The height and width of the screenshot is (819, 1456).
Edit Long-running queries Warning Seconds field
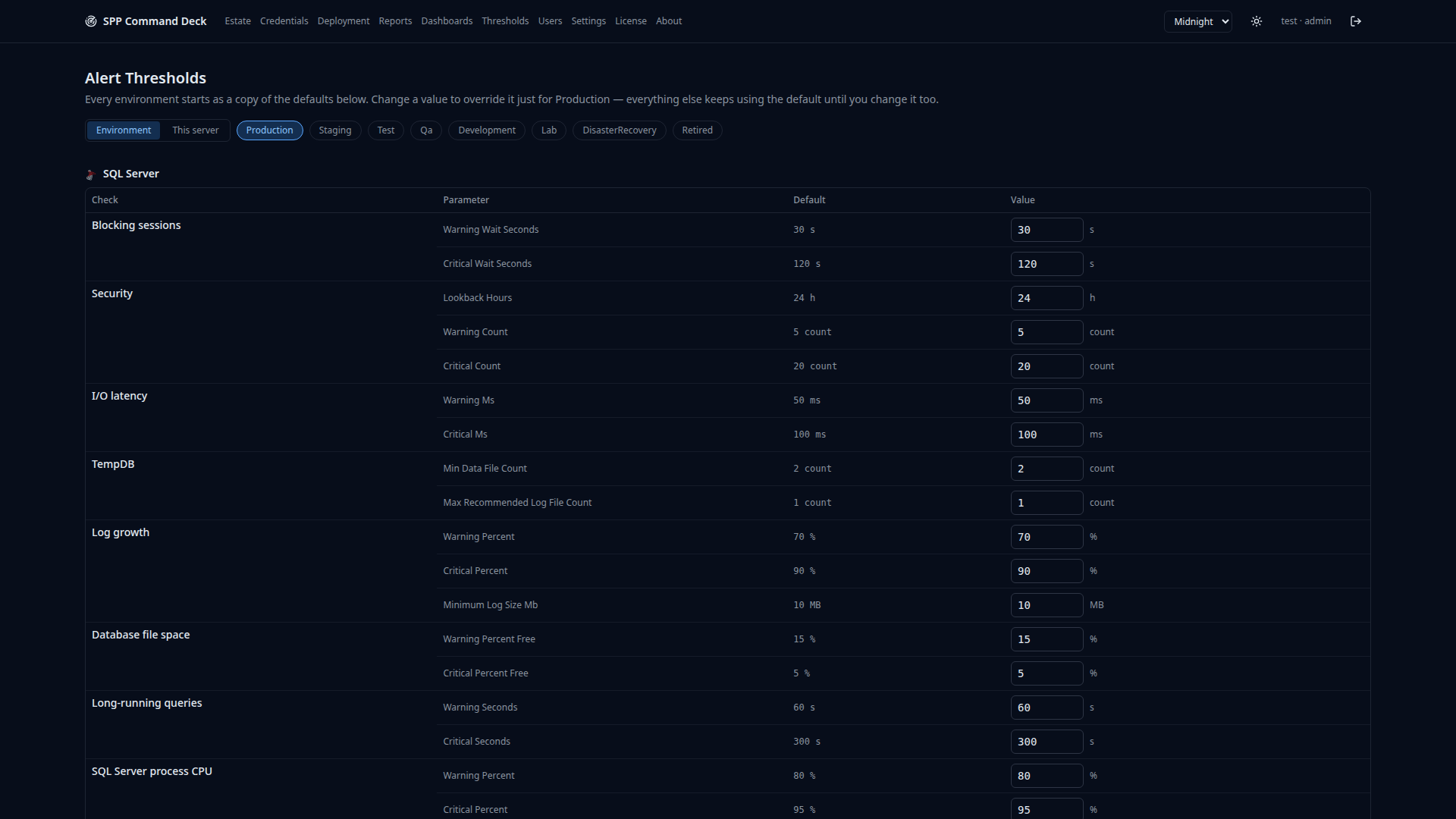pos(1046,708)
